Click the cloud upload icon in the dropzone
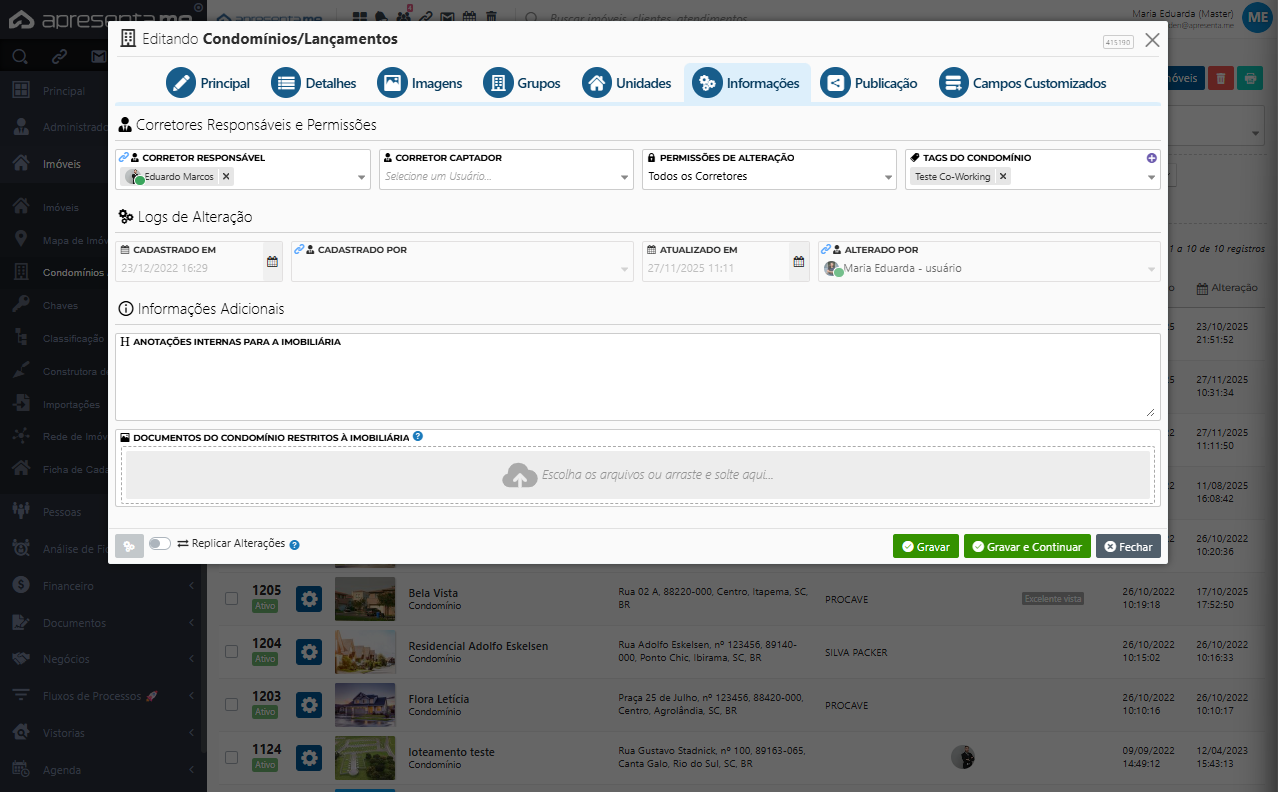The height and width of the screenshot is (792, 1278). [519, 475]
